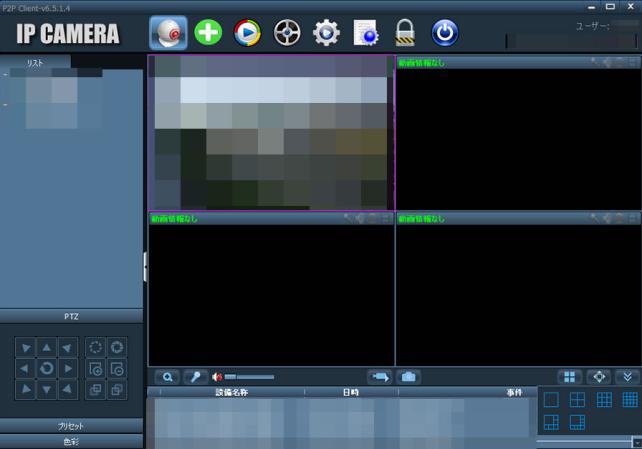
Task: Select the リスト tab
Action: click(x=35, y=63)
